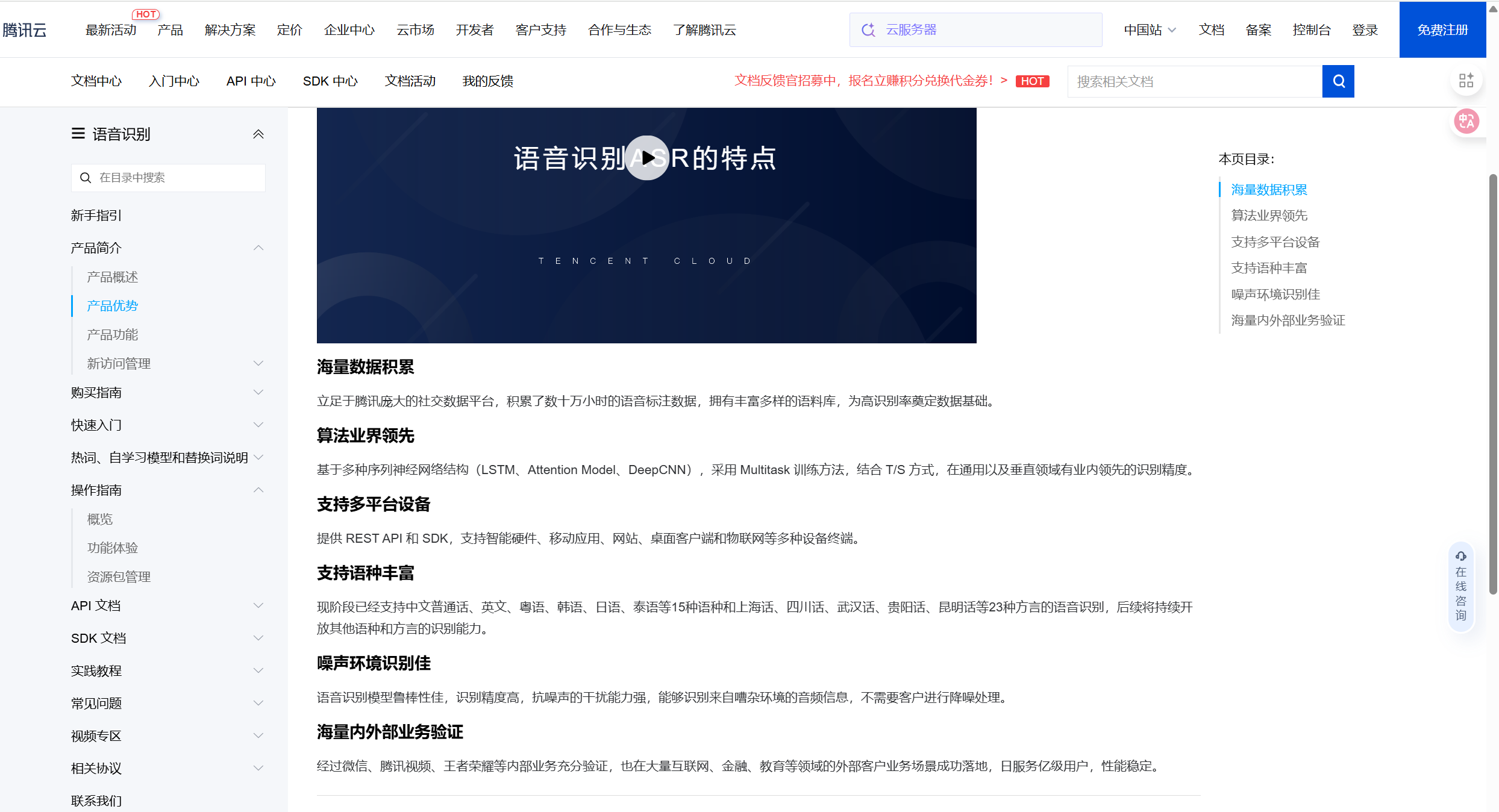Open 文档活动 tab
The width and height of the screenshot is (1499, 812).
coord(410,81)
